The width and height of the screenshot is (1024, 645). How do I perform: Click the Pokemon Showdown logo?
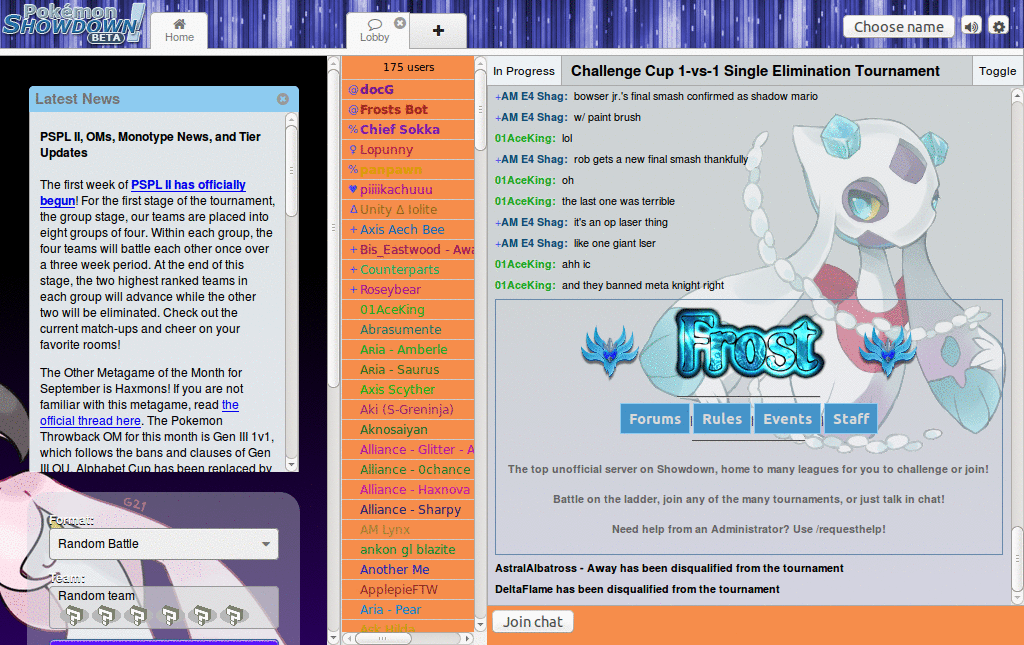[x=73, y=24]
